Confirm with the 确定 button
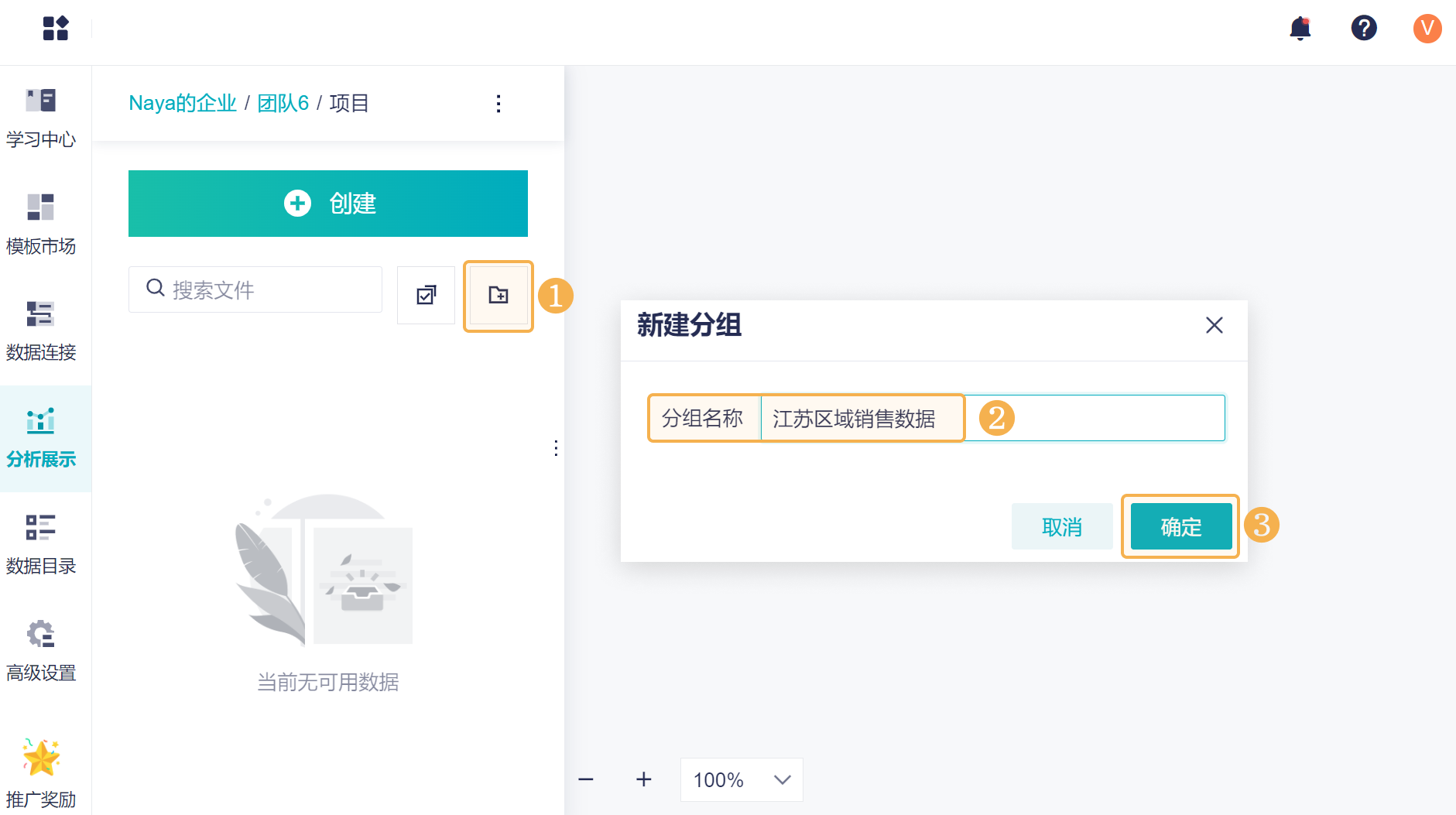 pyautogui.click(x=1180, y=526)
